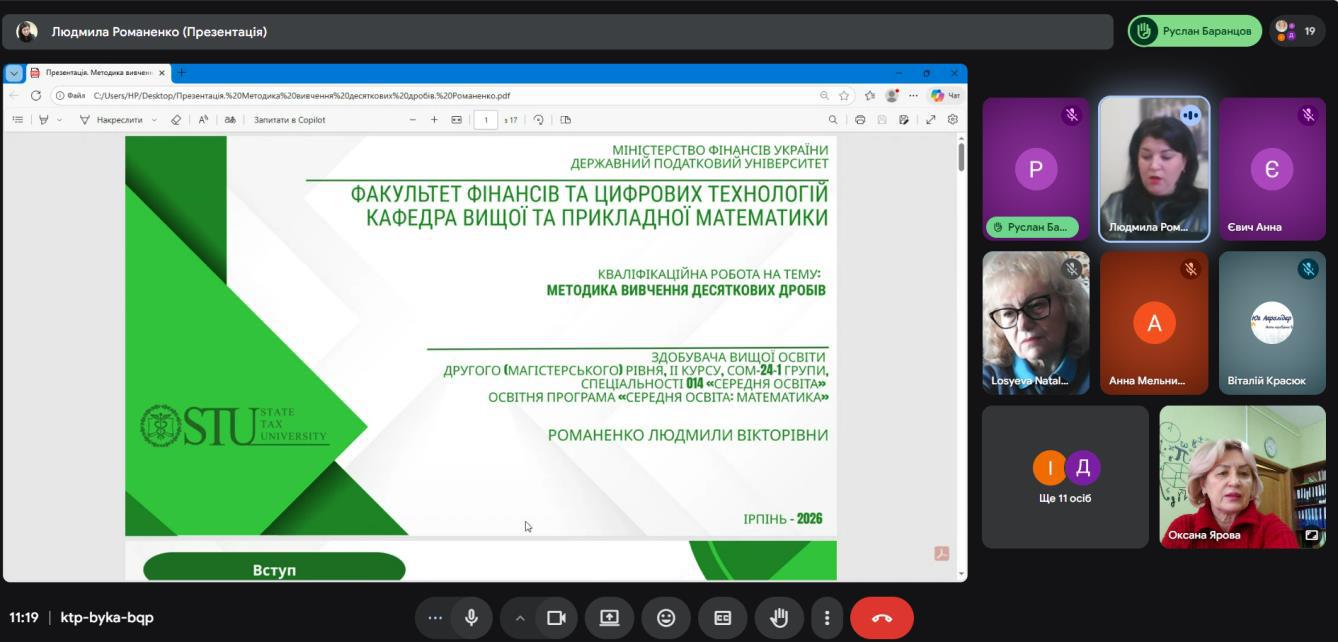Click the print icon in PDF toolbar
Viewport: 1338px width, 642px height.
point(860,120)
